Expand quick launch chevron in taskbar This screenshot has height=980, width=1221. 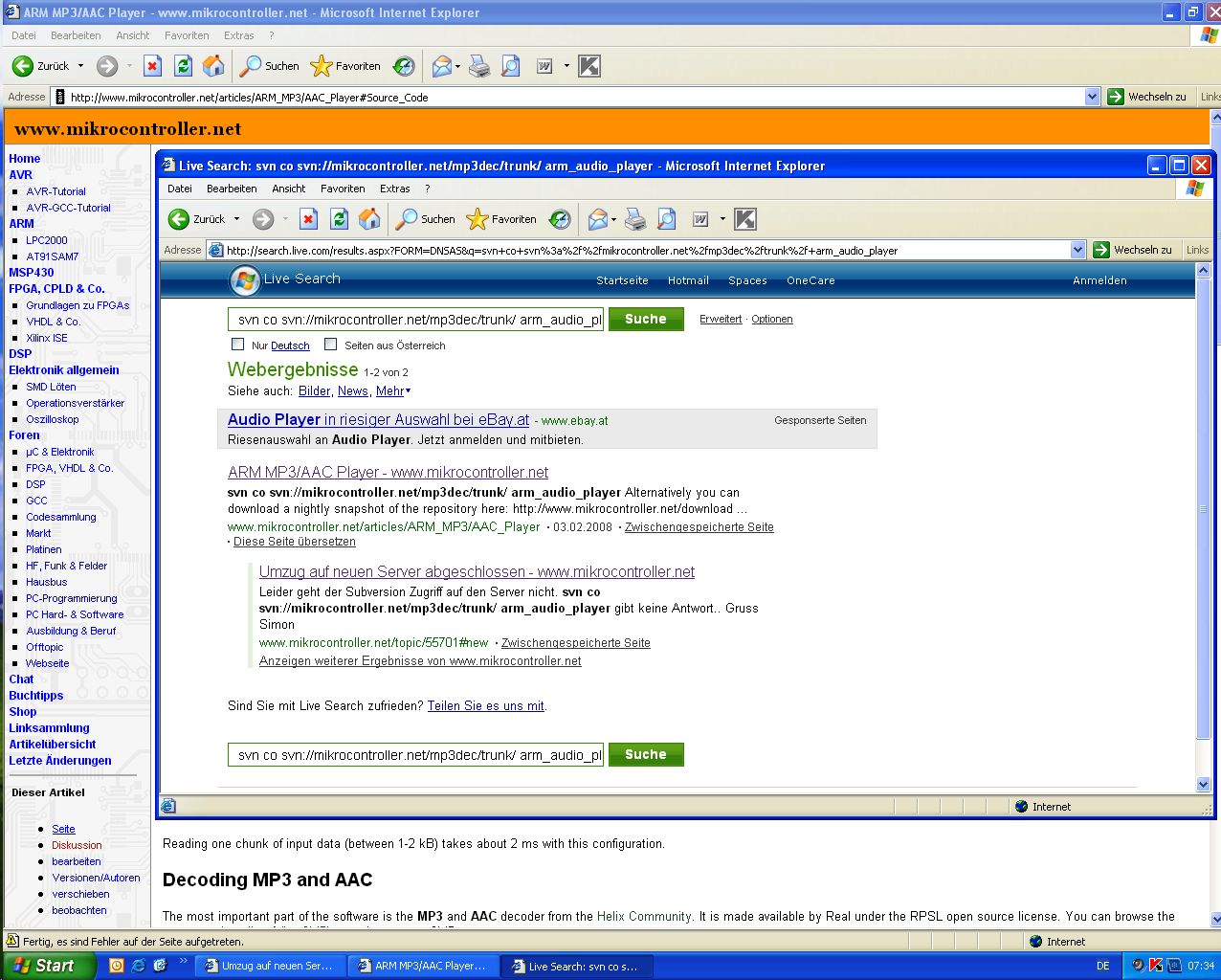(183, 961)
